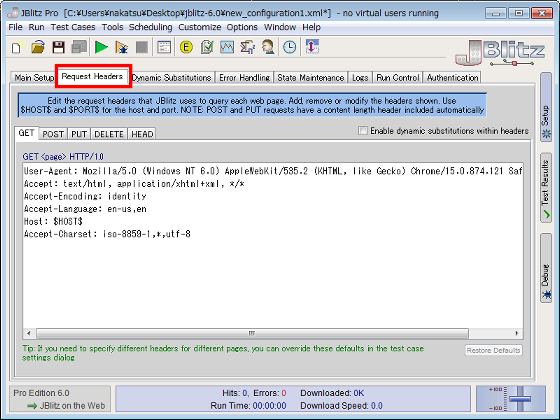Show the graph chart icon

point(227,47)
